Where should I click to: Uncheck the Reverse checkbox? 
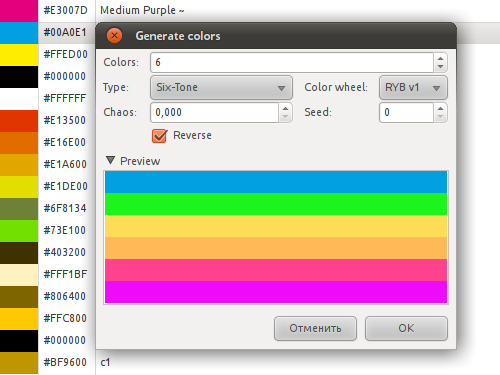[159, 136]
